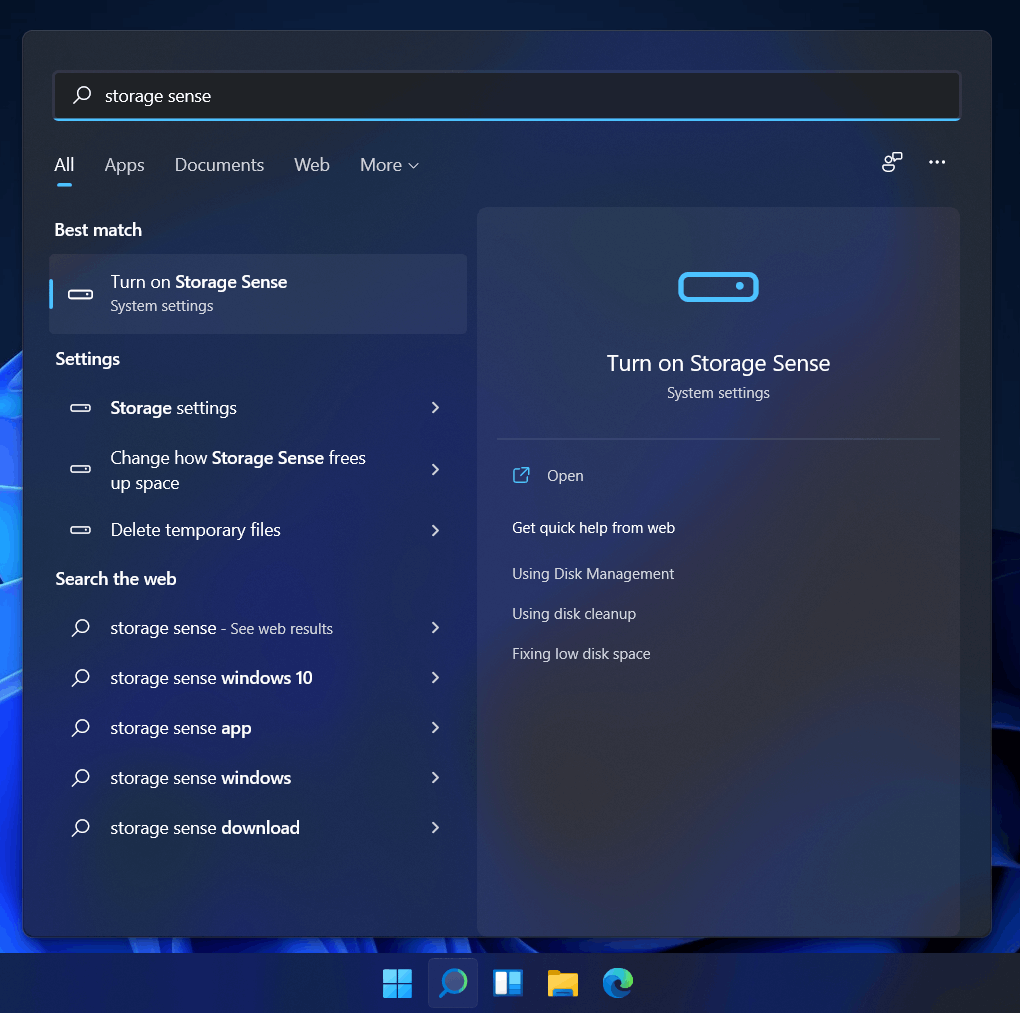
Task: Expand the chevron for 'storage sense - See web results'
Action: pos(435,628)
